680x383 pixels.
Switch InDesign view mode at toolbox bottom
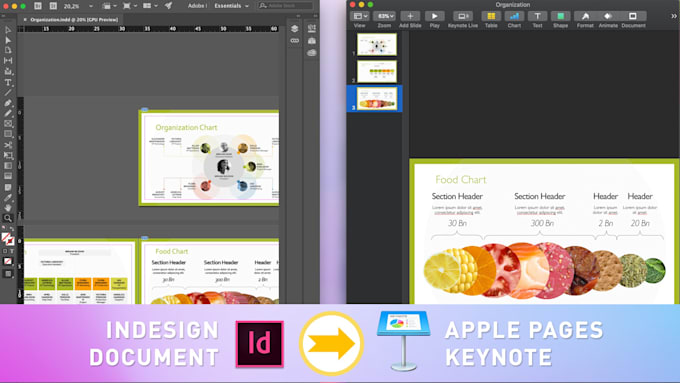pyautogui.click(x=8, y=274)
